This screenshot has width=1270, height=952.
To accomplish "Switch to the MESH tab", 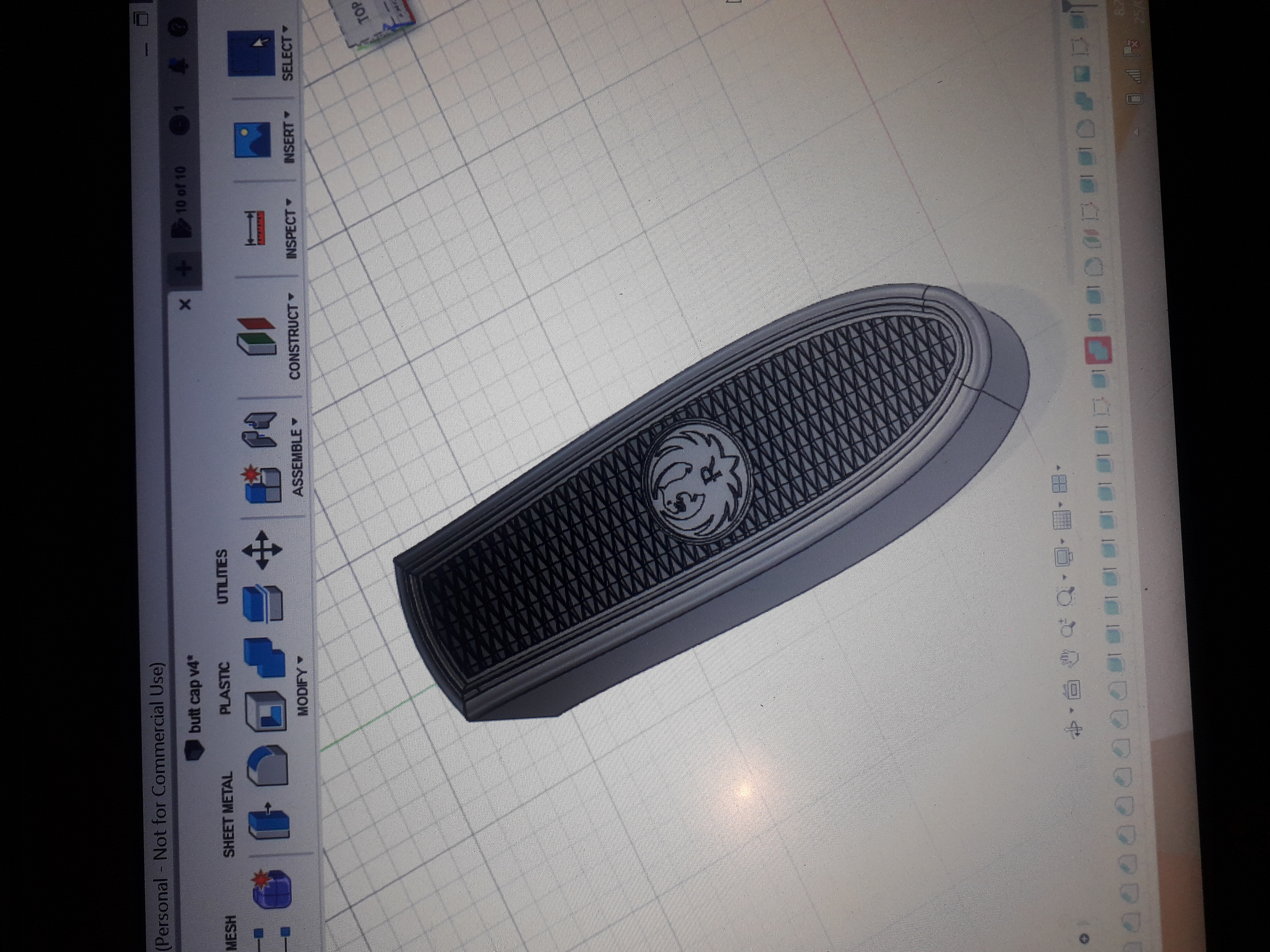I will click(x=230, y=933).
